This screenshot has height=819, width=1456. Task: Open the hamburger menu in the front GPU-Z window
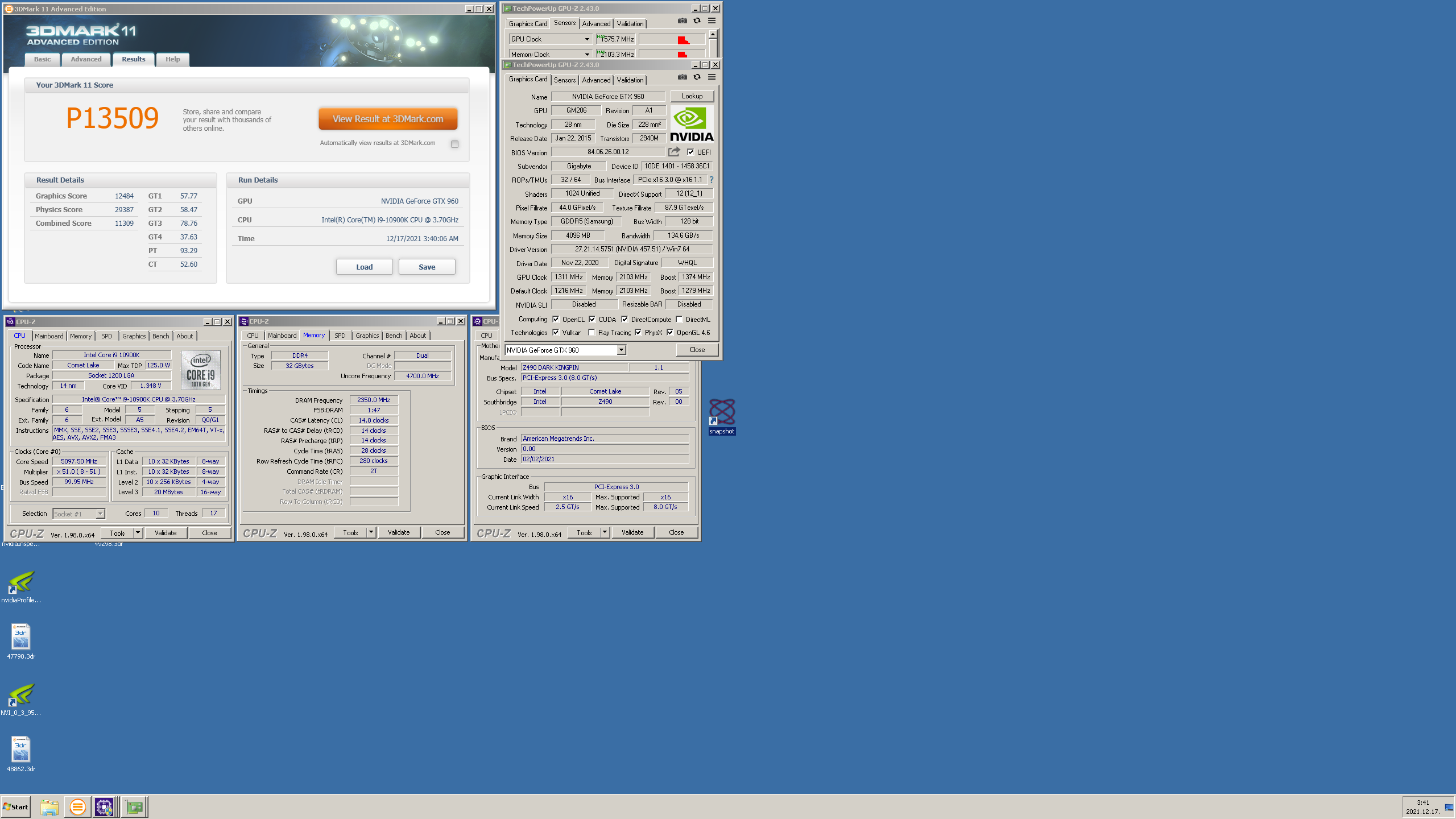pos(712,77)
